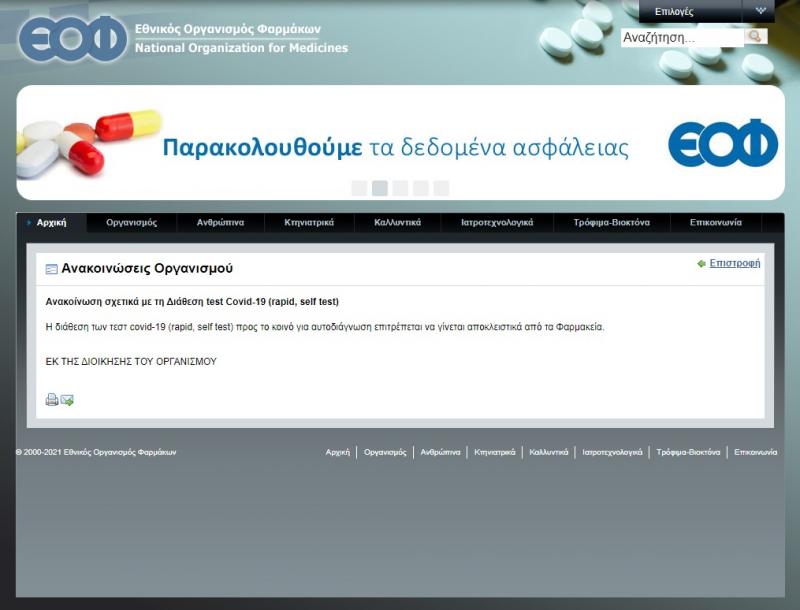
Task: Click the footer Αρχική link
Action: click(338, 452)
